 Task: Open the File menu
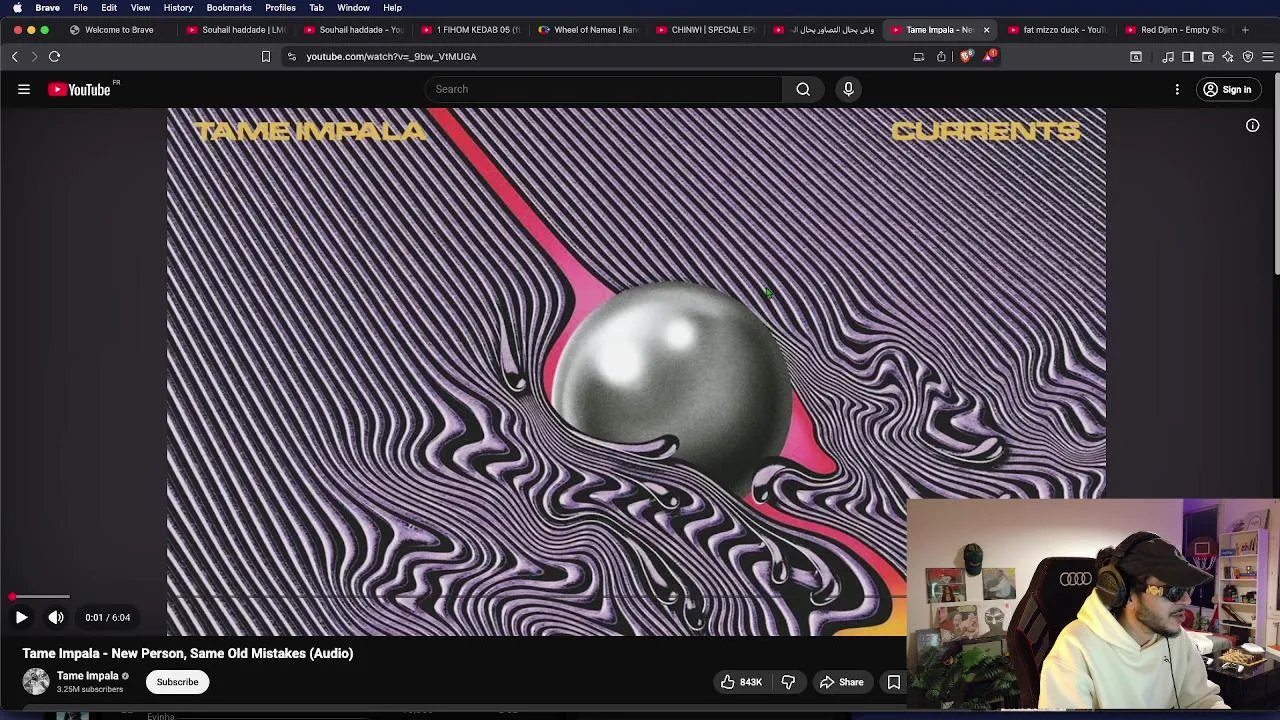coord(80,8)
